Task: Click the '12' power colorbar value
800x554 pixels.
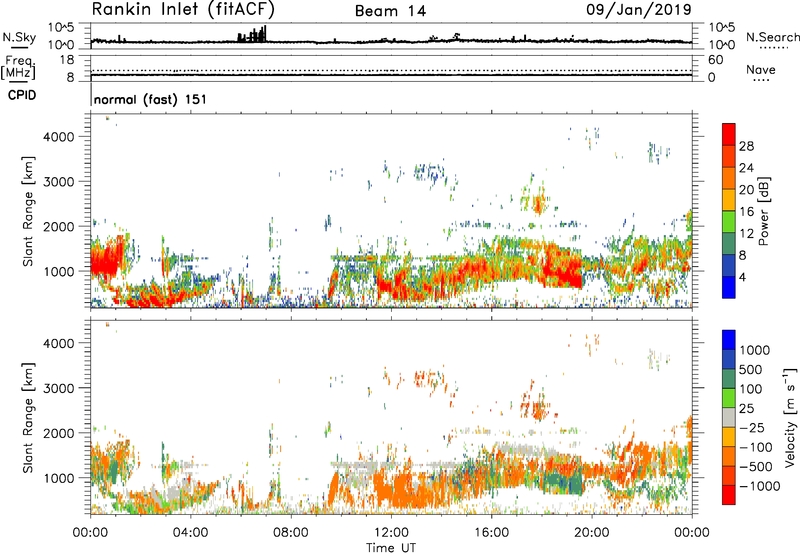Action: (x=746, y=234)
